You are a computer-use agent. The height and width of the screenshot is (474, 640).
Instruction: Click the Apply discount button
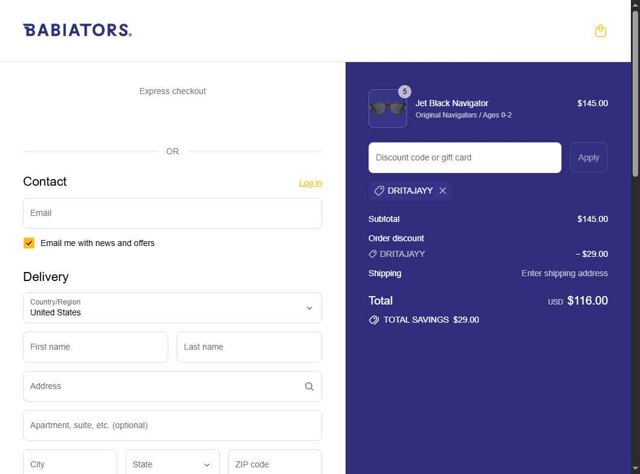point(589,158)
